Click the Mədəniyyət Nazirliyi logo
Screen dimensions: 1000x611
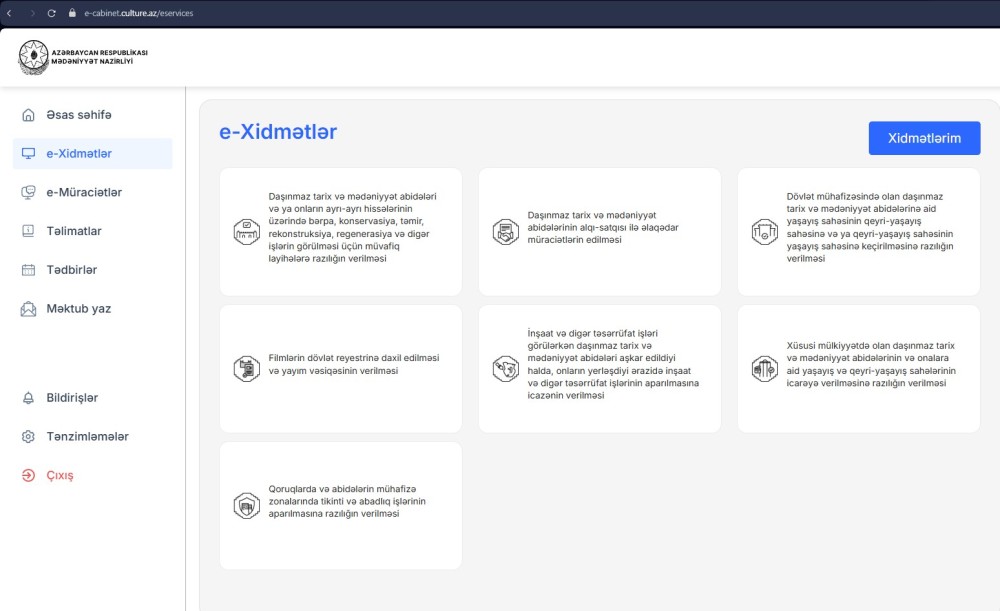(33, 57)
